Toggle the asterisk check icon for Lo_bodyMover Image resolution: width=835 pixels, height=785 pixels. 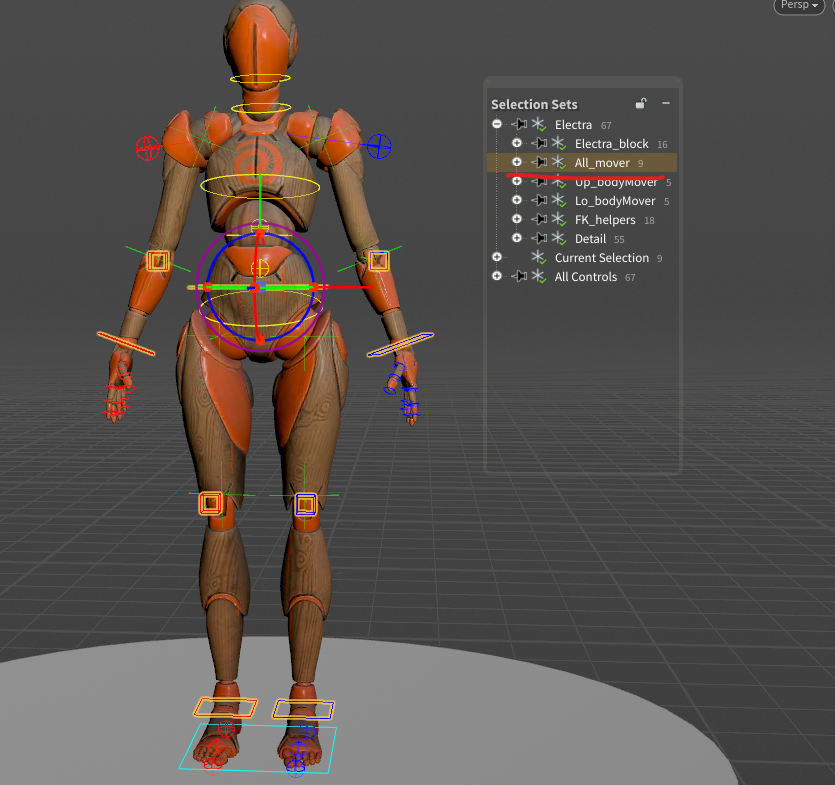(559, 201)
